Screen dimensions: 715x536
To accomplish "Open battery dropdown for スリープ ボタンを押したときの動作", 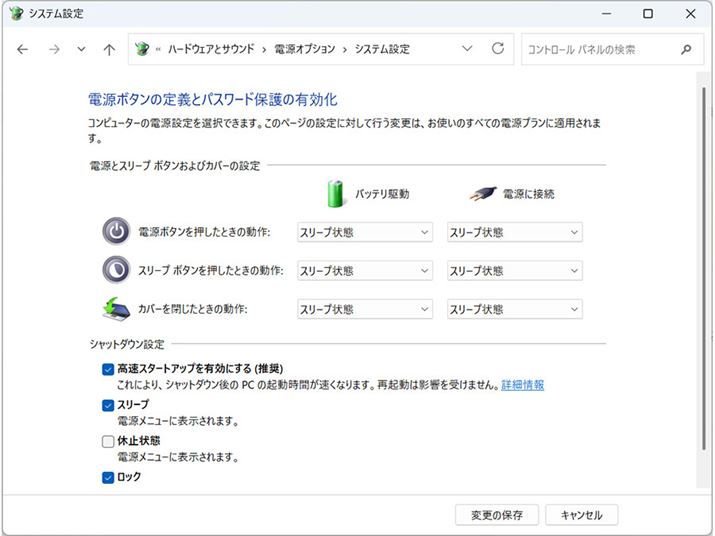I will [365, 271].
